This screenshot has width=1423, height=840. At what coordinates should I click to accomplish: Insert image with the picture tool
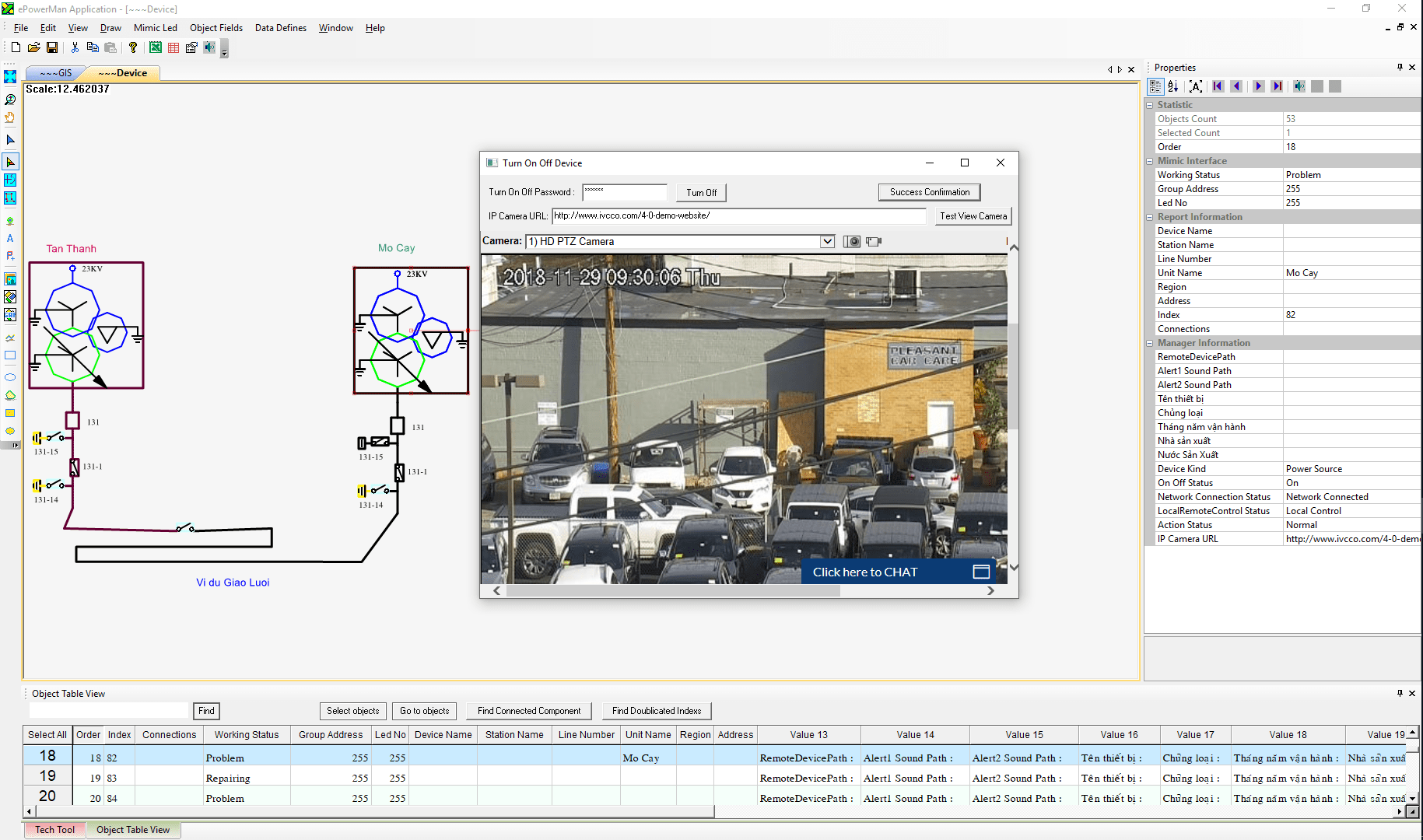click(10, 279)
